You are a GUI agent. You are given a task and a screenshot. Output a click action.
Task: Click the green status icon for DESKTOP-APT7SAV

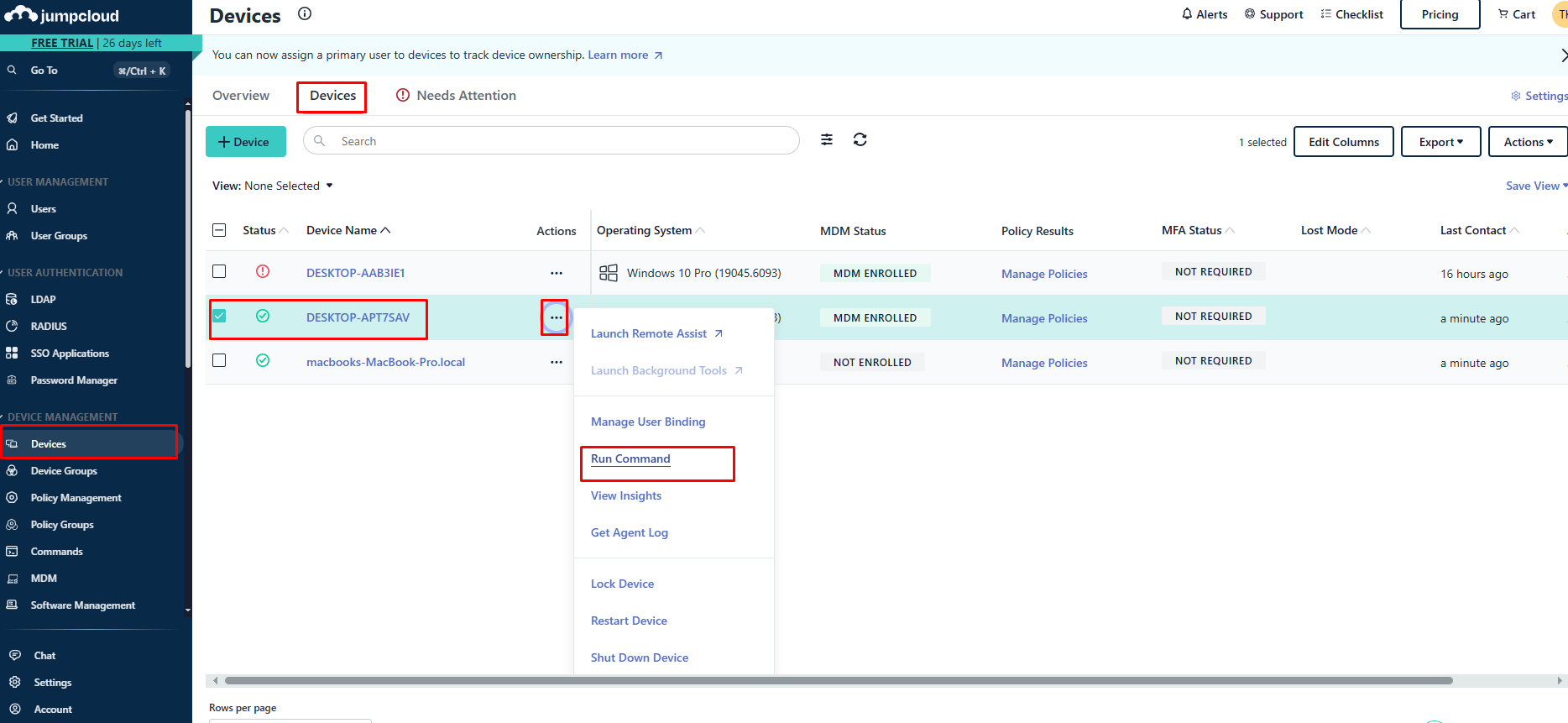263,316
